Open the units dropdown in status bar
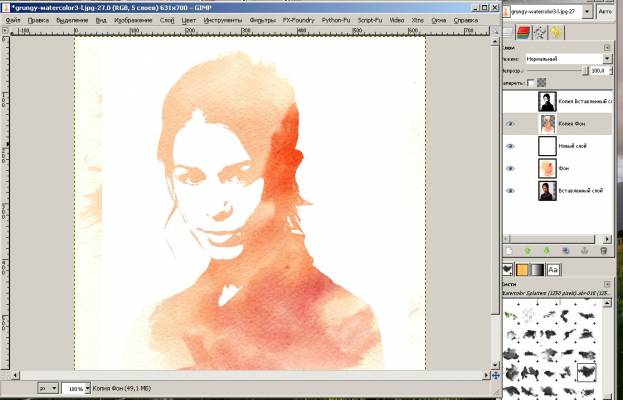 point(48,388)
